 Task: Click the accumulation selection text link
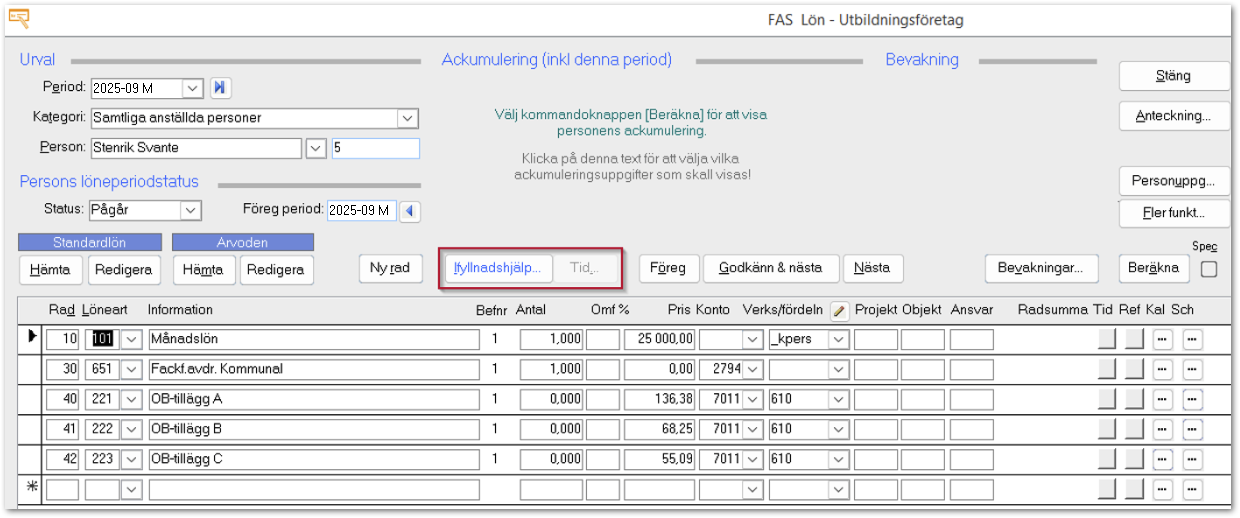click(x=631, y=167)
